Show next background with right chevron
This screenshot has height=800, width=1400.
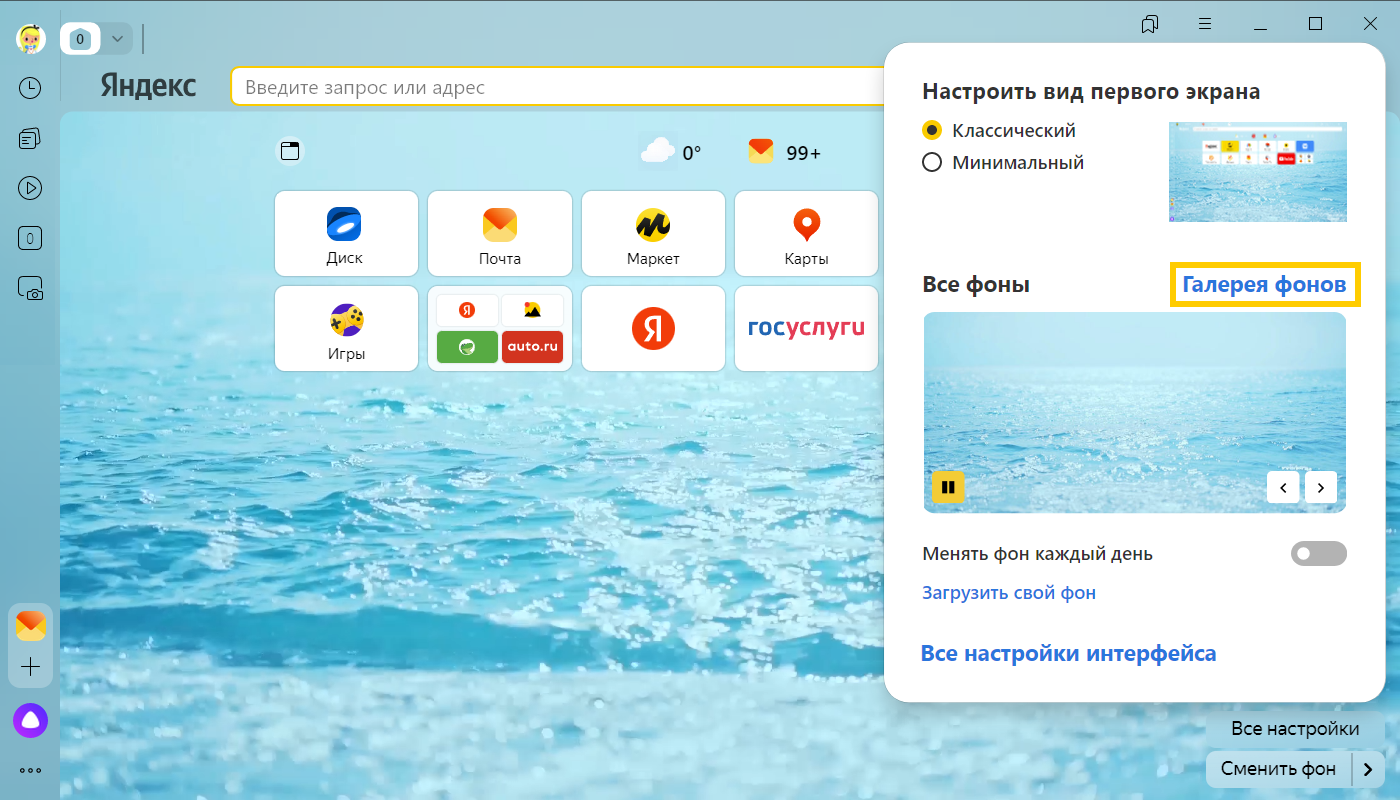point(1320,487)
